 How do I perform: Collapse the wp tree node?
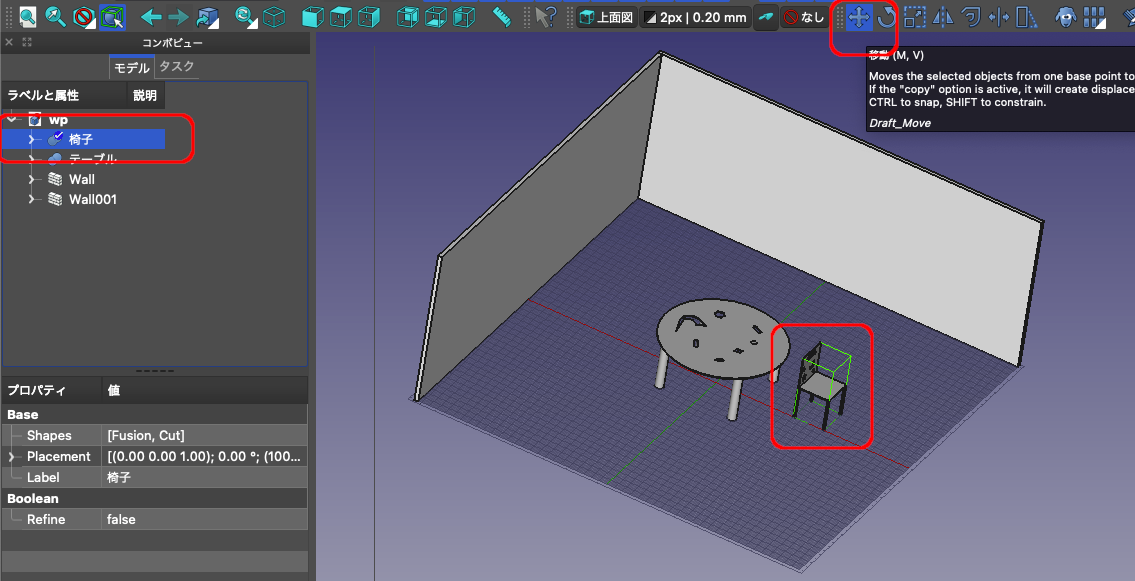[10, 119]
